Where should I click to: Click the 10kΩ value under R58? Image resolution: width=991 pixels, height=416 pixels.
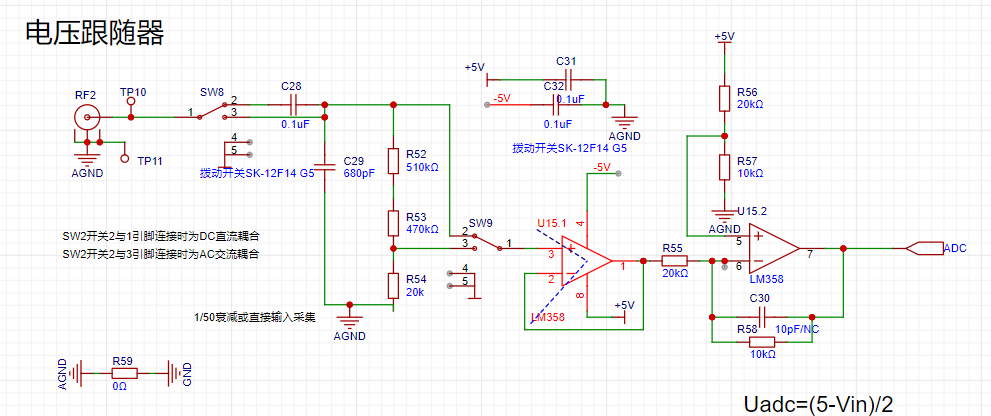(x=762, y=355)
